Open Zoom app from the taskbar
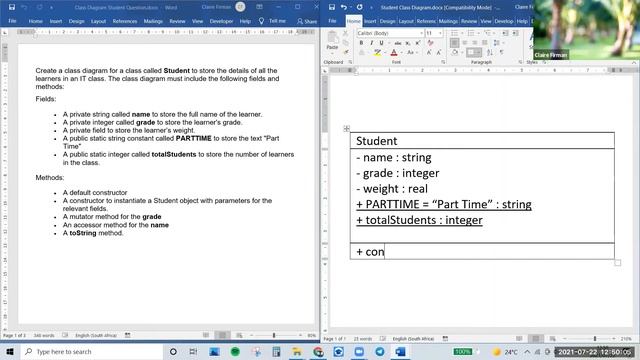Image resolution: width=640 pixels, height=360 pixels. 359,351
